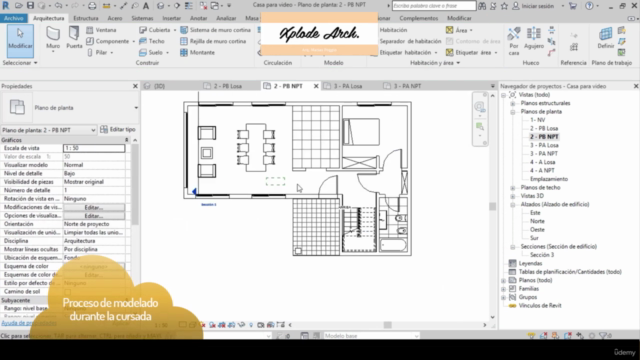The image size is (640, 360).
Task: Click Separador de habitación button
Action: 410,41
